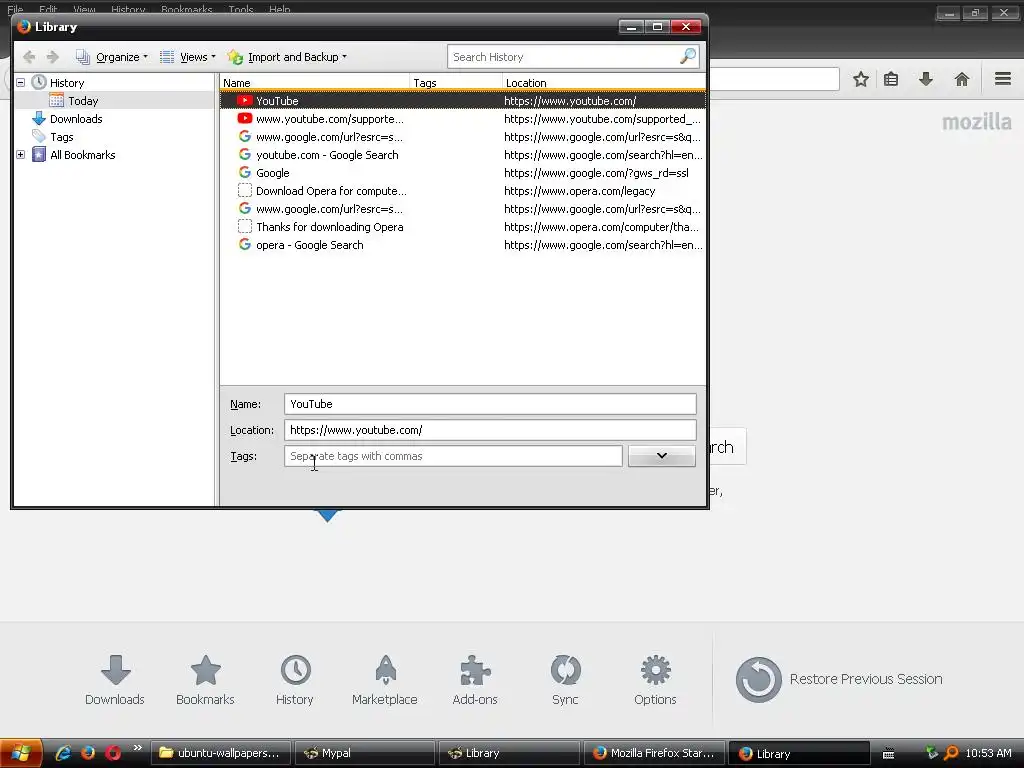This screenshot has width=1024, height=768.
Task: Switch to Mozilla Firefox Start taskbar item
Action: point(653,753)
